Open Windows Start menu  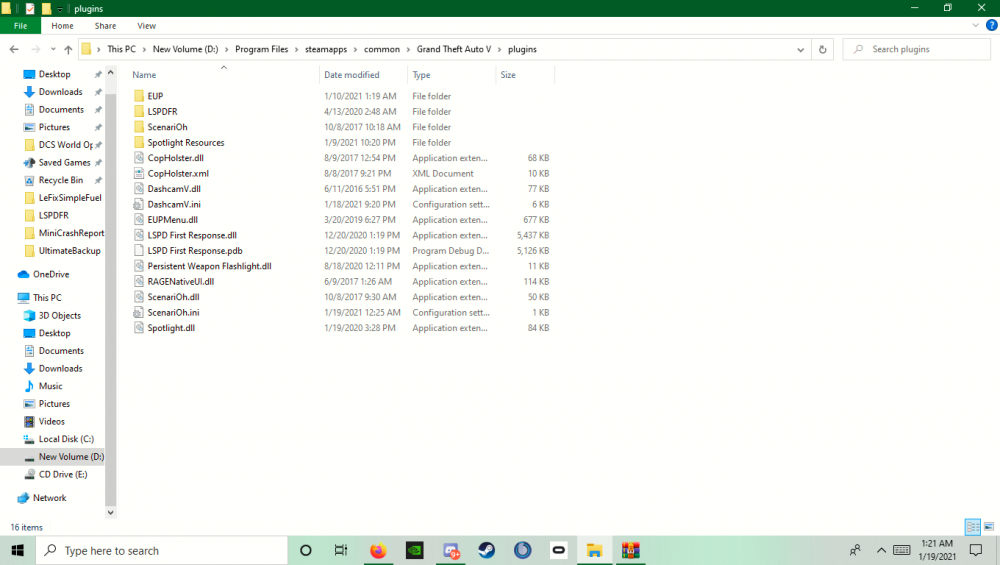[18, 550]
